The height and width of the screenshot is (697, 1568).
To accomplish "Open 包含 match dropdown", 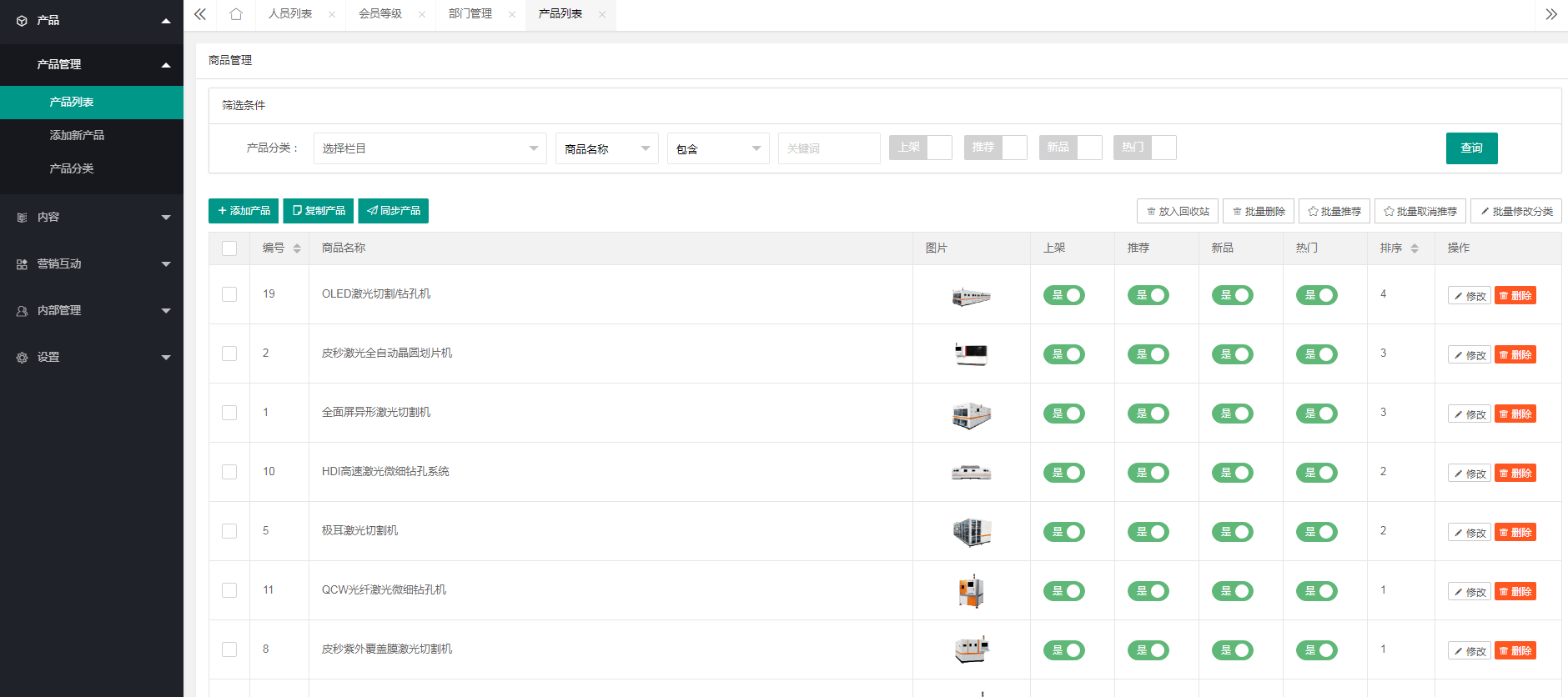I will click(718, 148).
